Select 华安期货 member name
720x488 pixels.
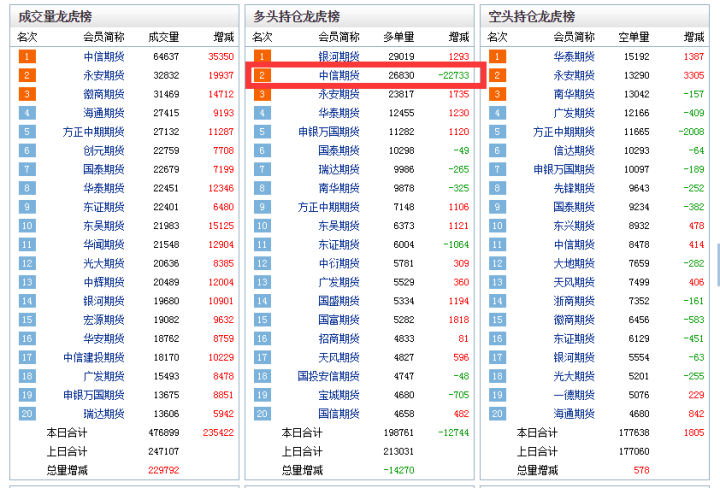(104, 338)
